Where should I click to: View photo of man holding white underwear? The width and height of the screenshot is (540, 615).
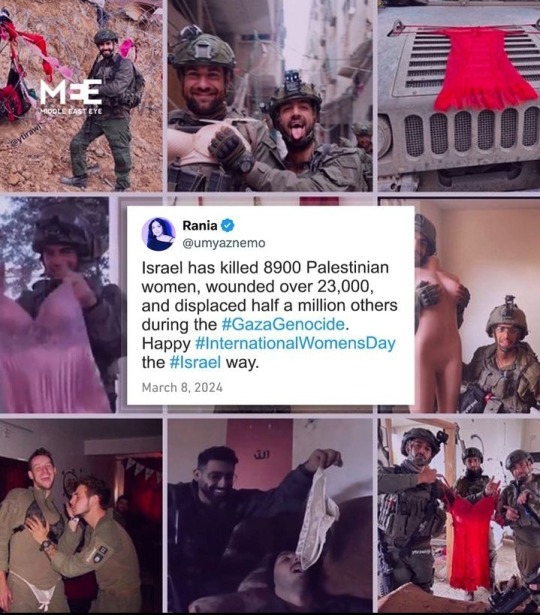[270, 515]
